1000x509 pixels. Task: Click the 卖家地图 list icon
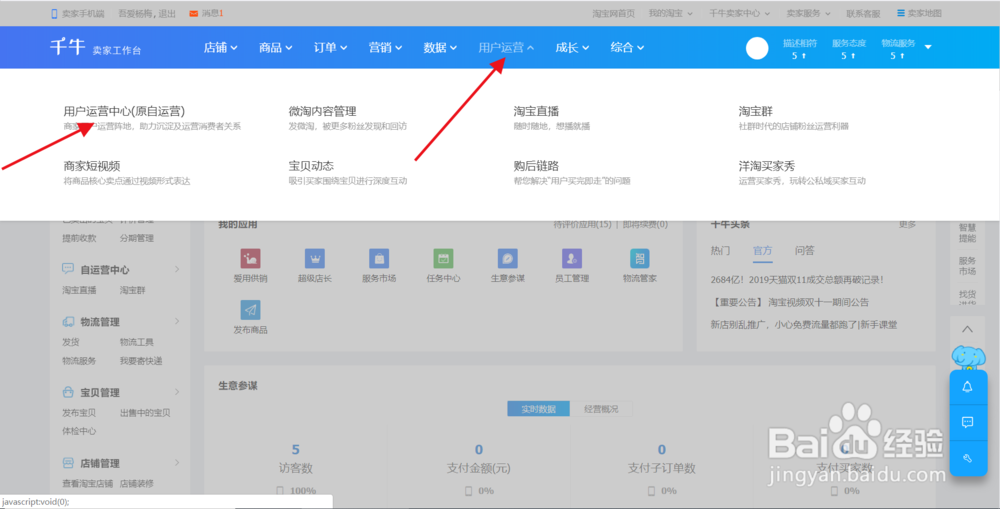click(901, 13)
